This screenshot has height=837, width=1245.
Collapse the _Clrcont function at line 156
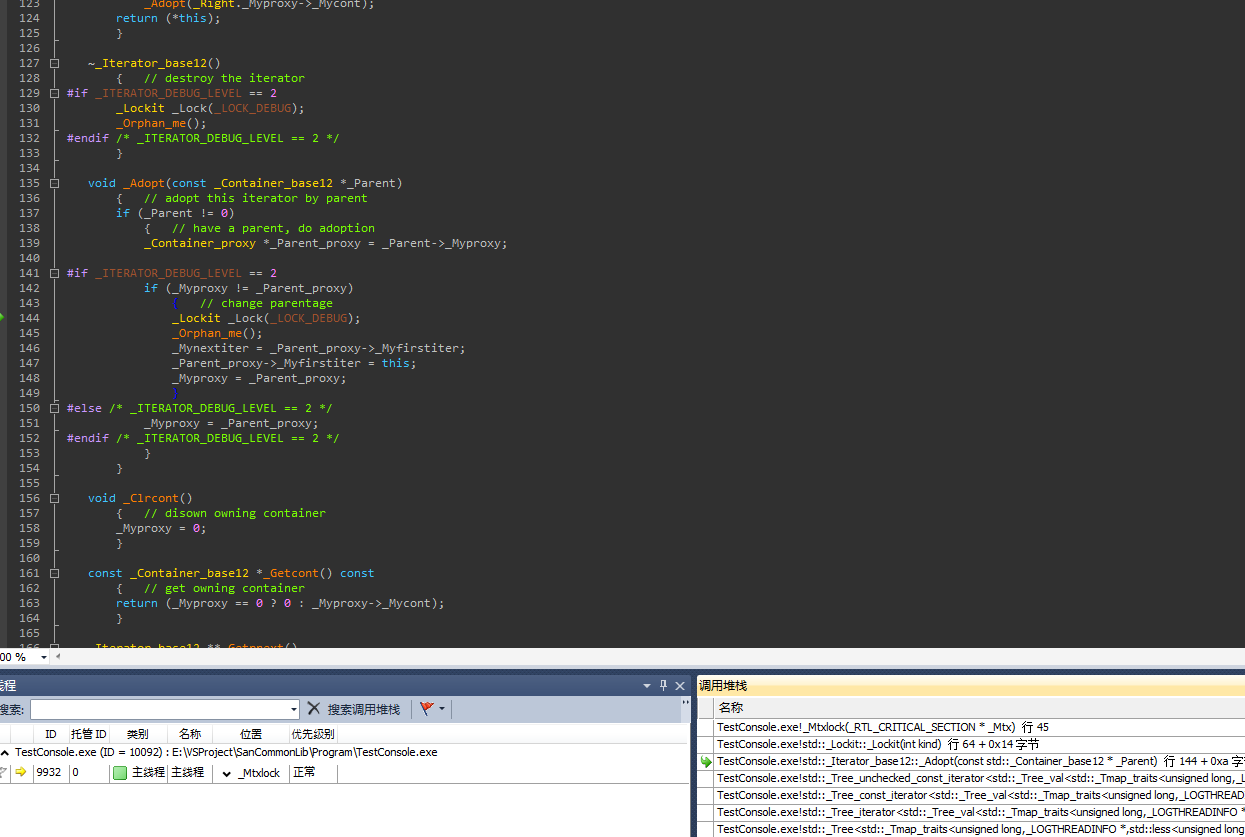(x=54, y=498)
